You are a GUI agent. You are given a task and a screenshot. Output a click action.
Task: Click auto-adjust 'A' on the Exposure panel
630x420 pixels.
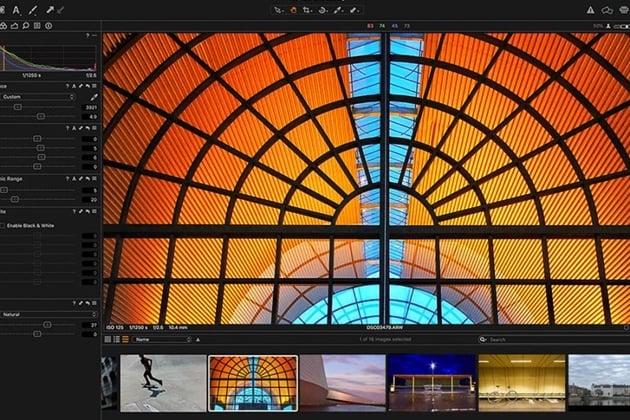coord(74,128)
